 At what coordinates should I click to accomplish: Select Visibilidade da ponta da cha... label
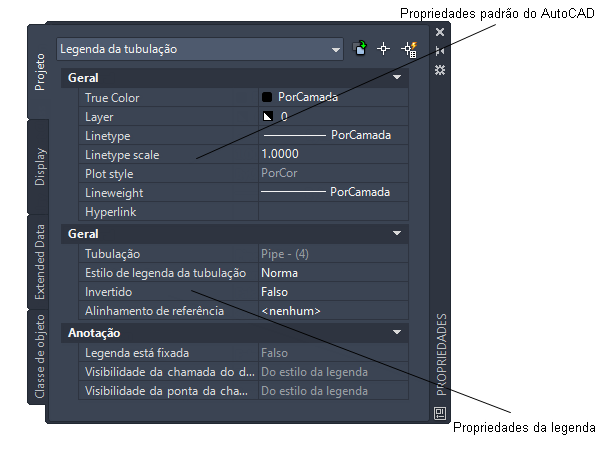coord(166,391)
